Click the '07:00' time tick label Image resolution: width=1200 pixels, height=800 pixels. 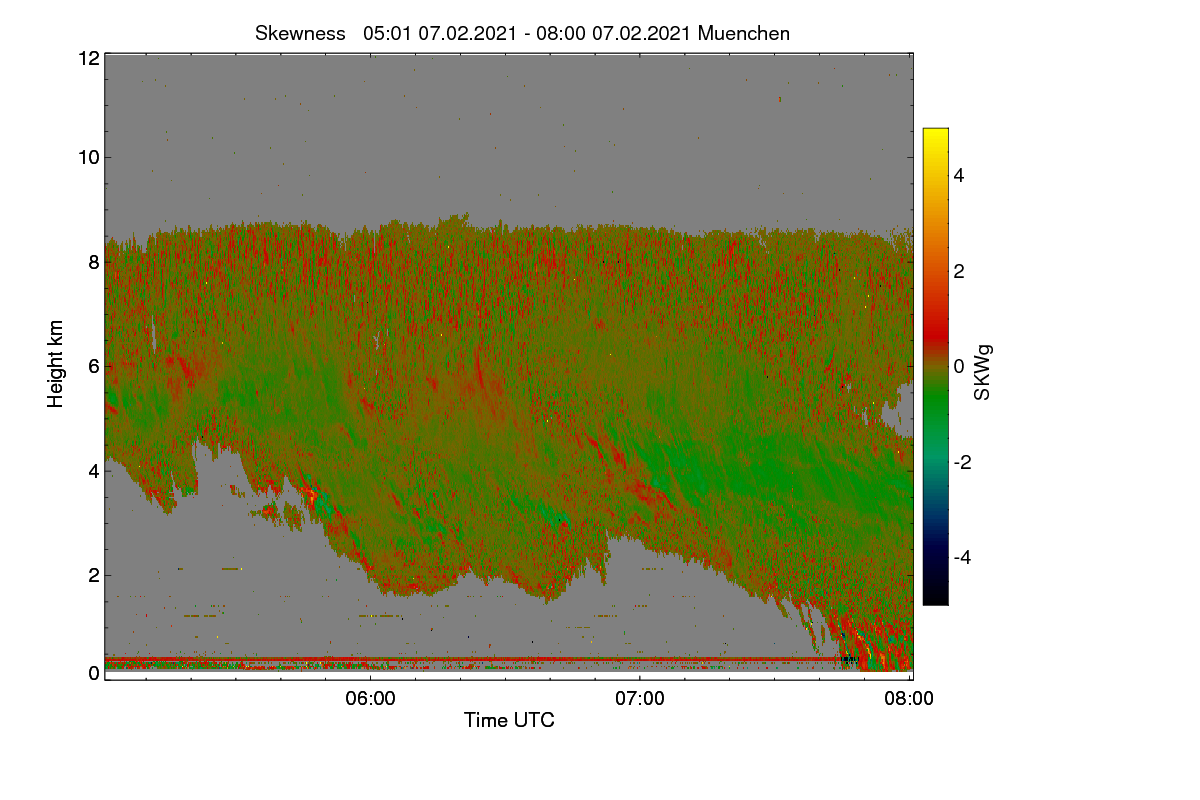pyautogui.click(x=640, y=699)
